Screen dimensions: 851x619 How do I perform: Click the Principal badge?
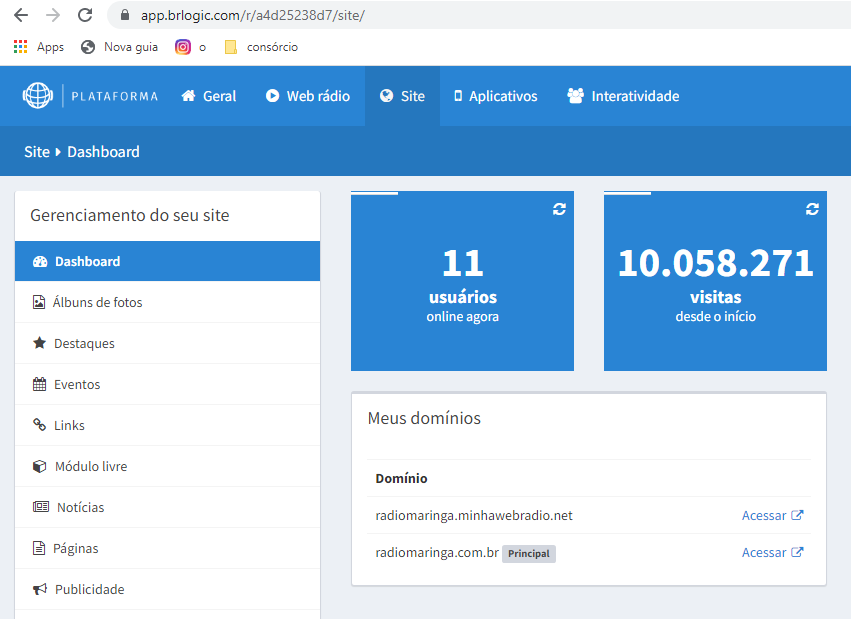coord(529,553)
